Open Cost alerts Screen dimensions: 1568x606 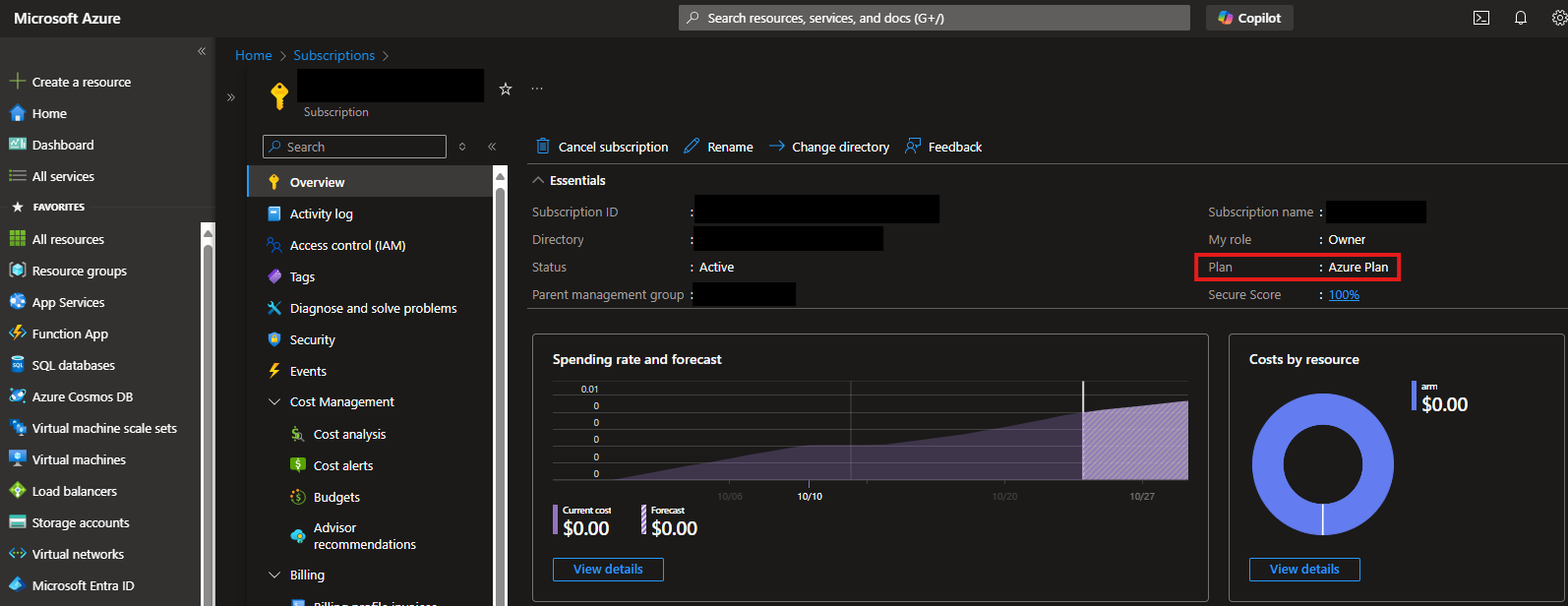(343, 465)
